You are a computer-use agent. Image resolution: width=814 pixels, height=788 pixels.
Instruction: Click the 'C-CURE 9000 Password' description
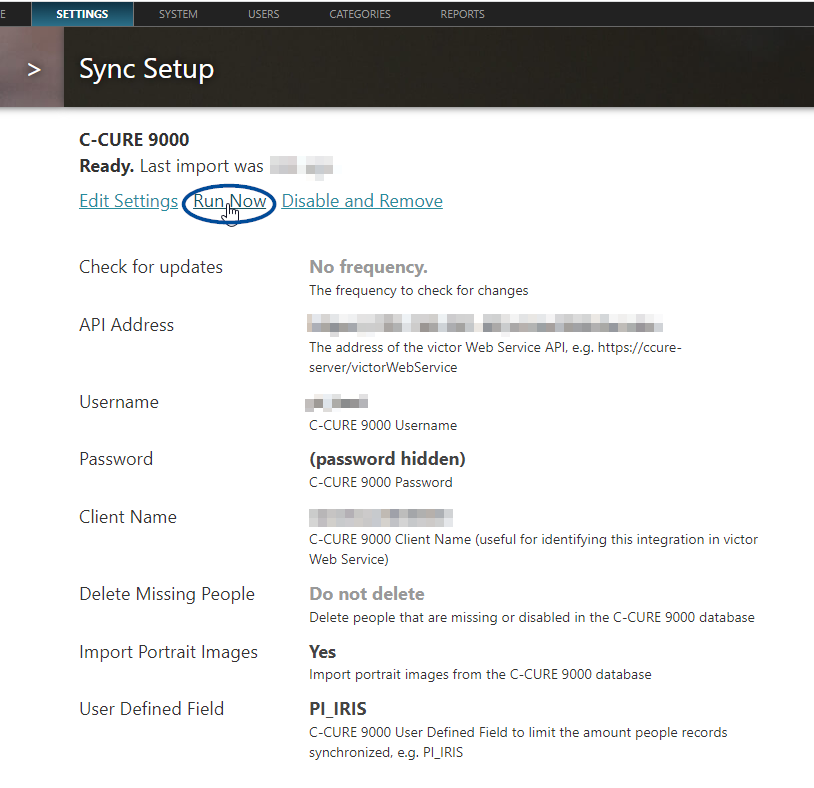pos(381,482)
